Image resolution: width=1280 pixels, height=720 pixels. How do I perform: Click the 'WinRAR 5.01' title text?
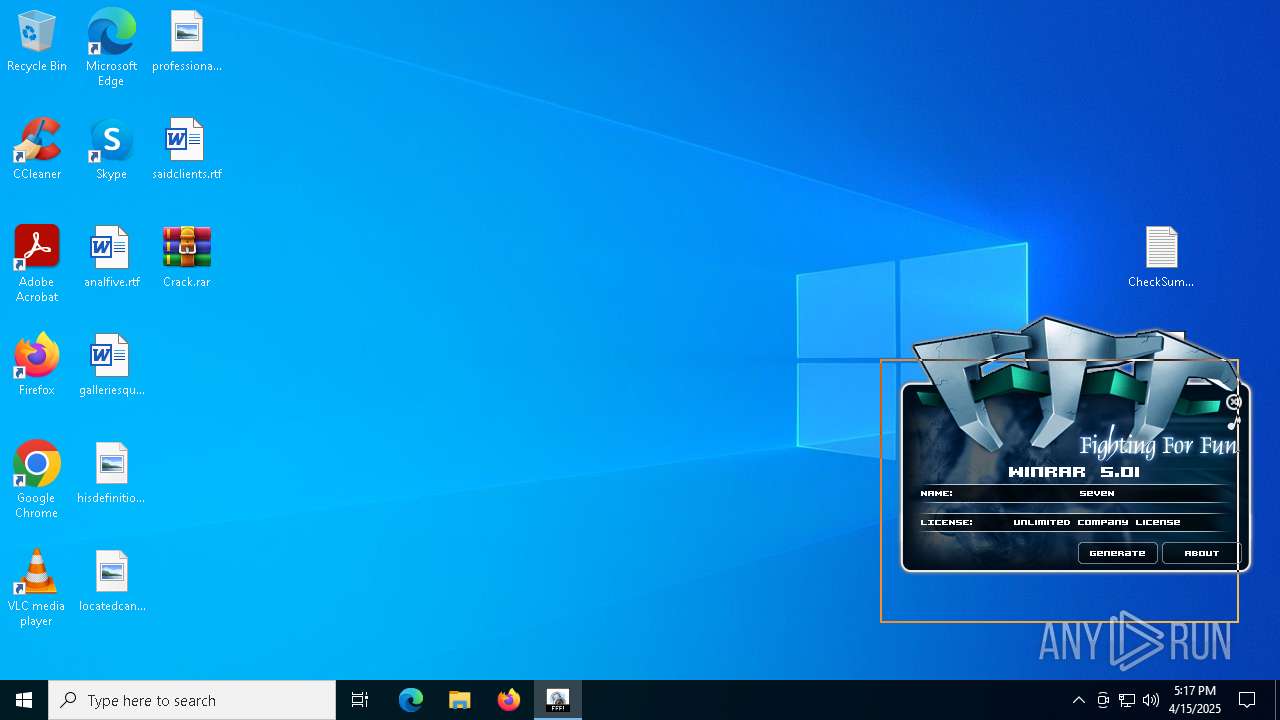1074,472
